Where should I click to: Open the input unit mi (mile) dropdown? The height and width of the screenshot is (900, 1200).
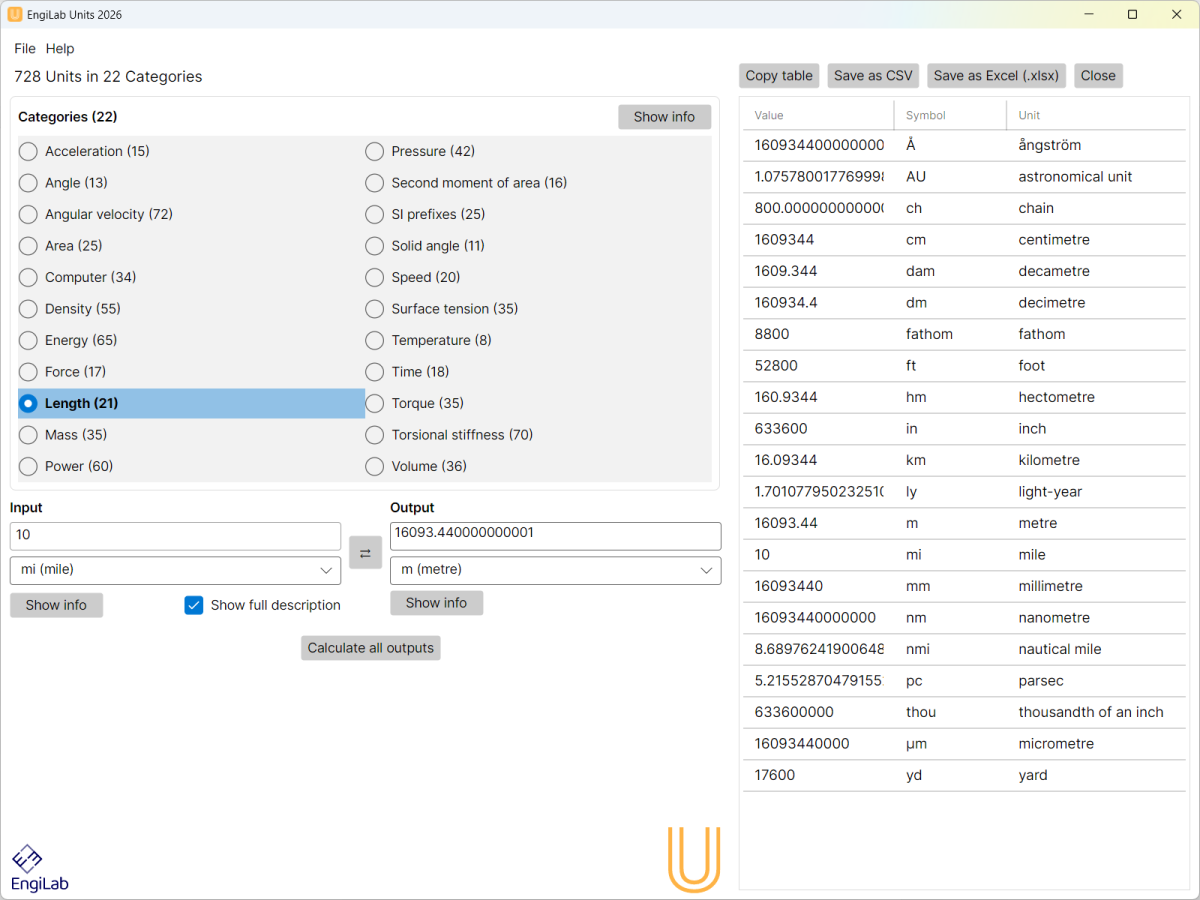(x=175, y=570)
